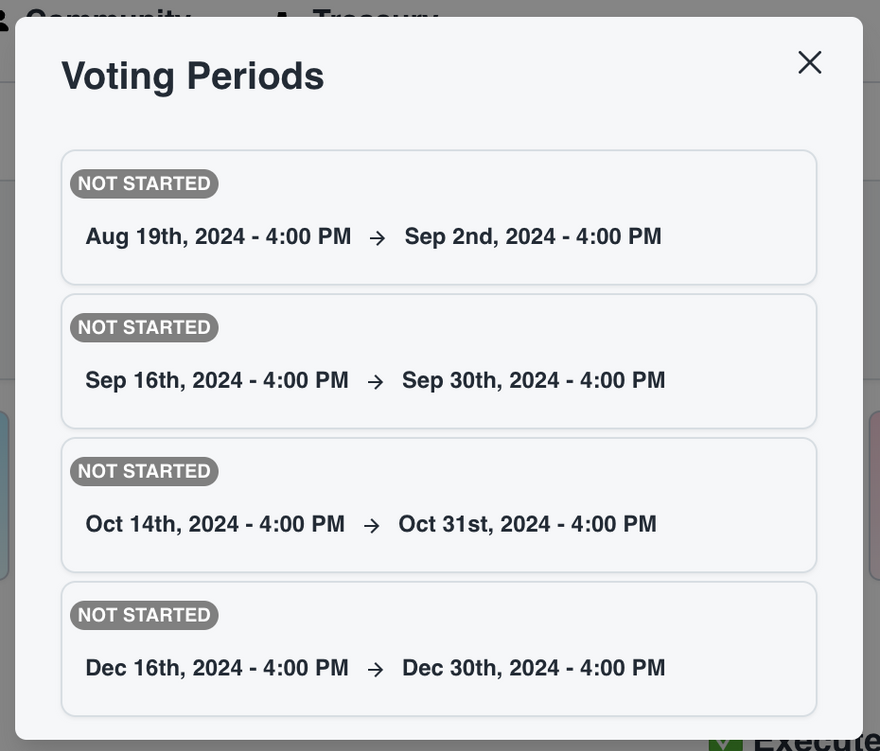Close the Voting Periods dialog

click(809, 62)
